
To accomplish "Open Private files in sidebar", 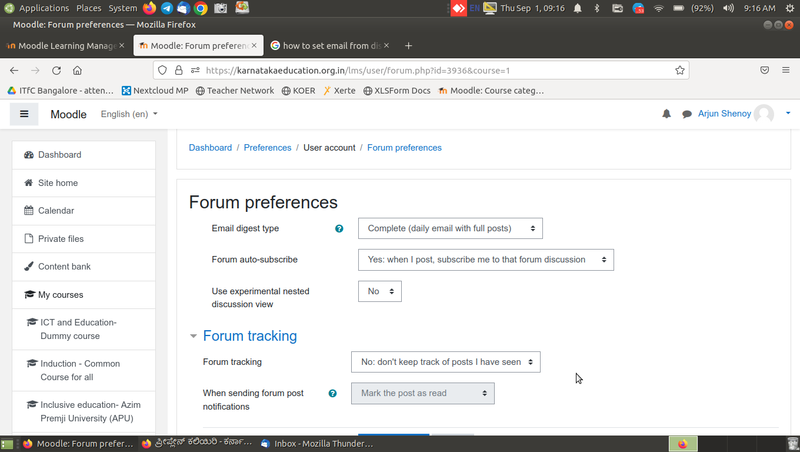I will (84, 239).
